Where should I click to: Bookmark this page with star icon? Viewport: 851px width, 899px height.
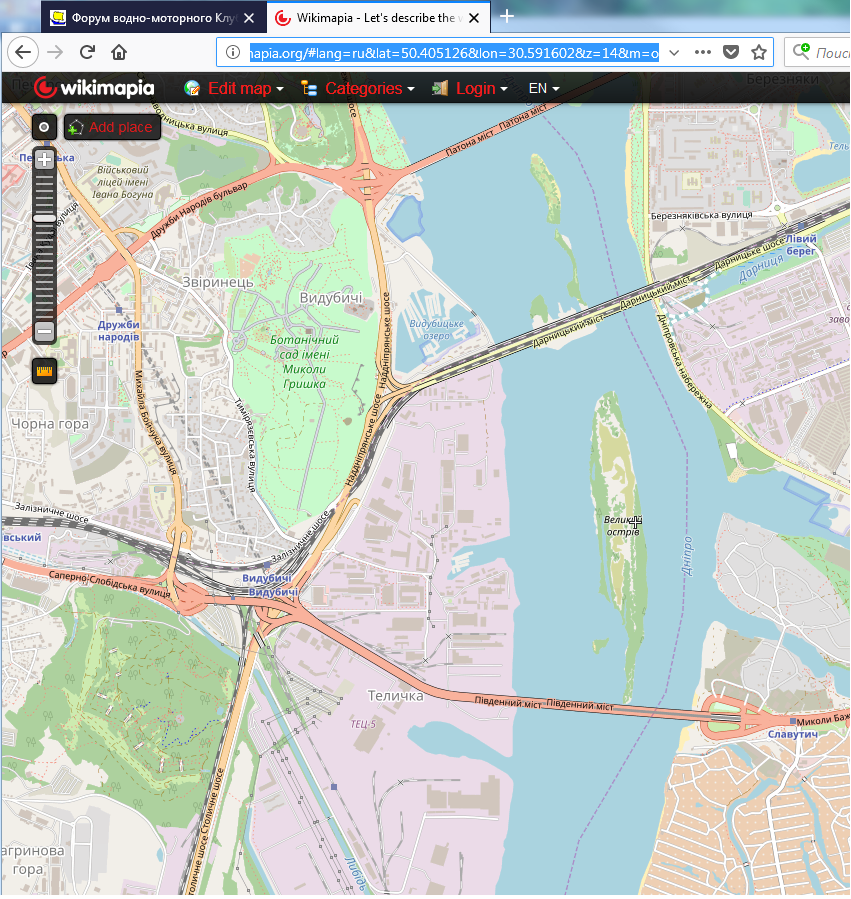pyautogui.click(x=759, y=53)
